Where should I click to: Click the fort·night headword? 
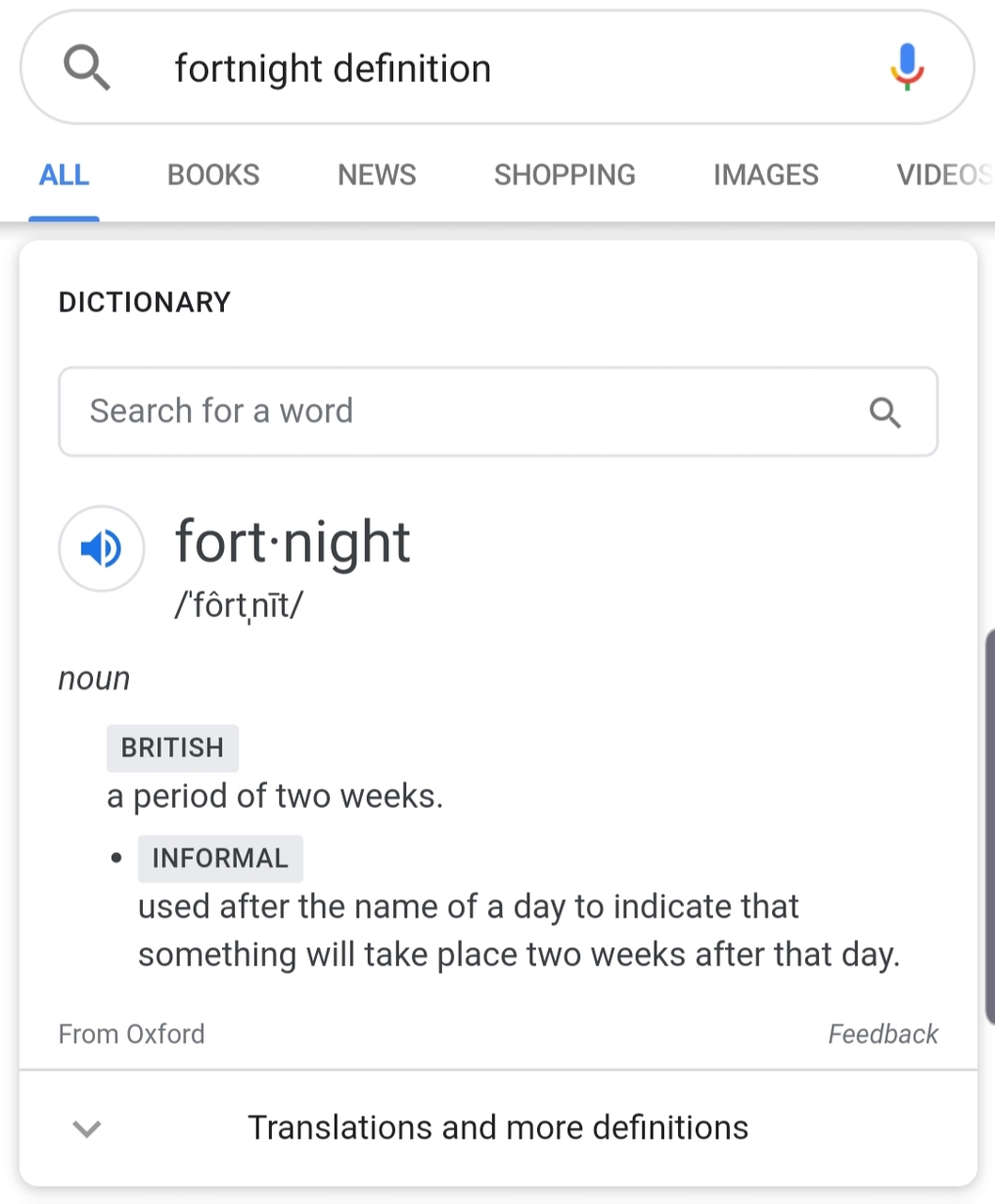(x=292, y=543)
